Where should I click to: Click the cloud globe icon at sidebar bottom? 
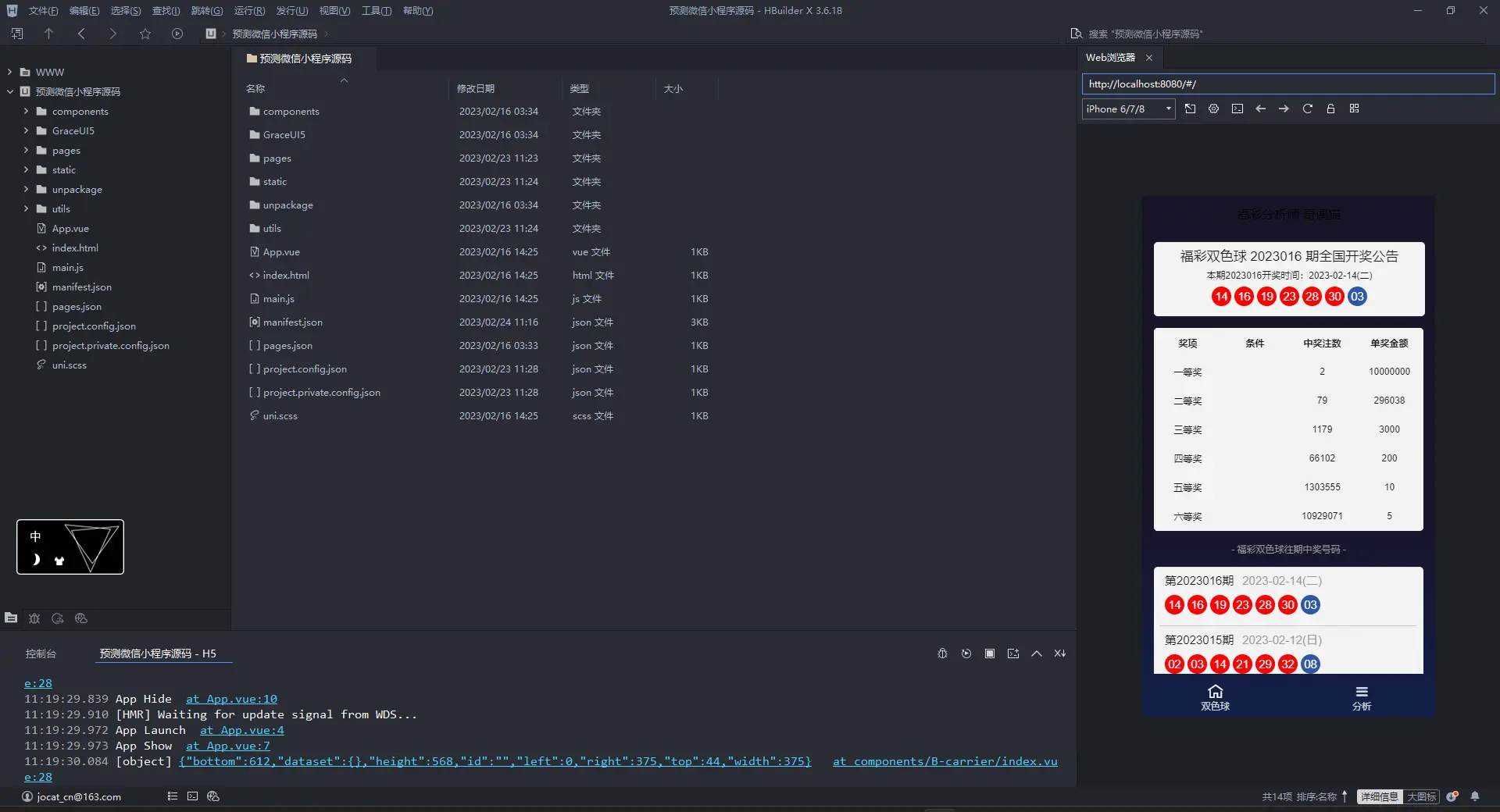pos(81,618)
